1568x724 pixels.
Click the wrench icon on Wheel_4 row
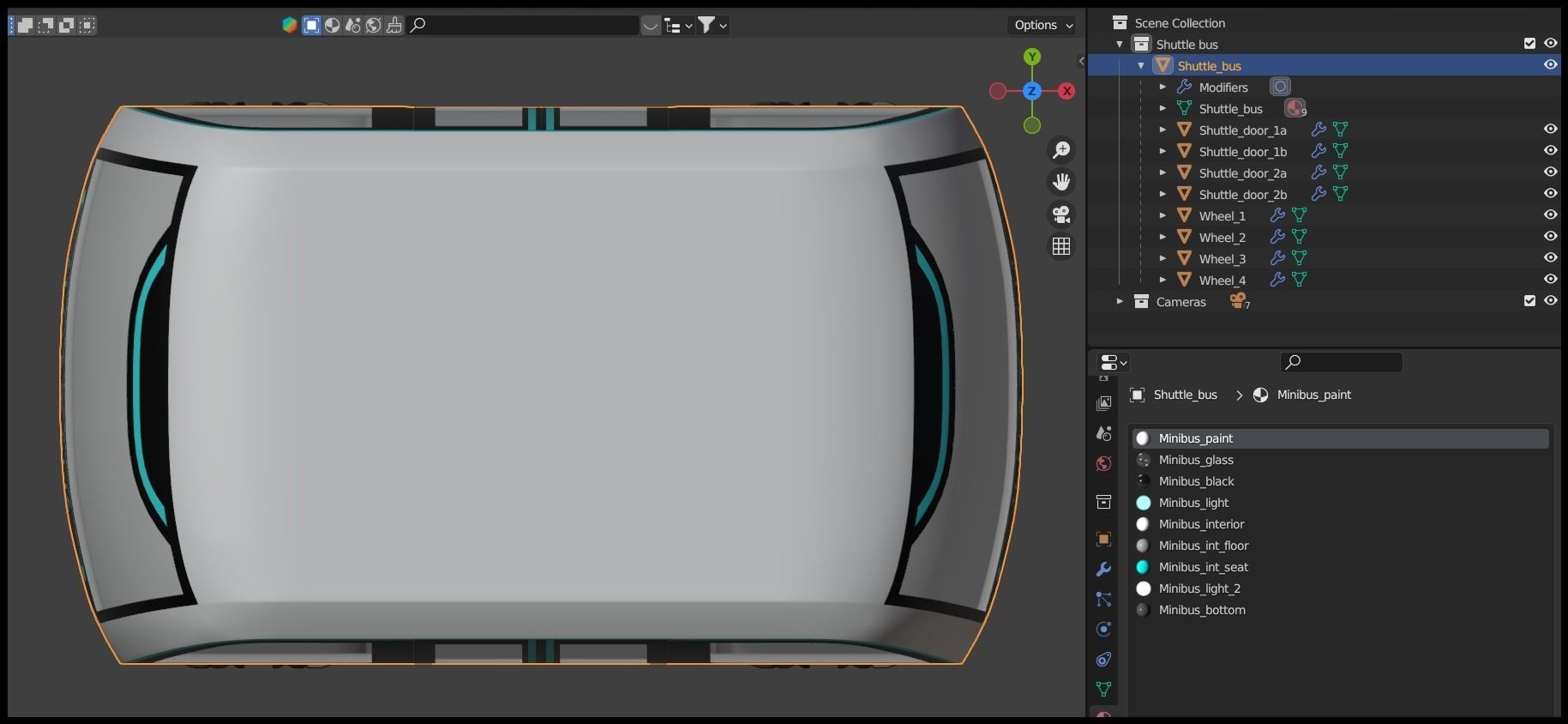click(x=1277, y=280)
